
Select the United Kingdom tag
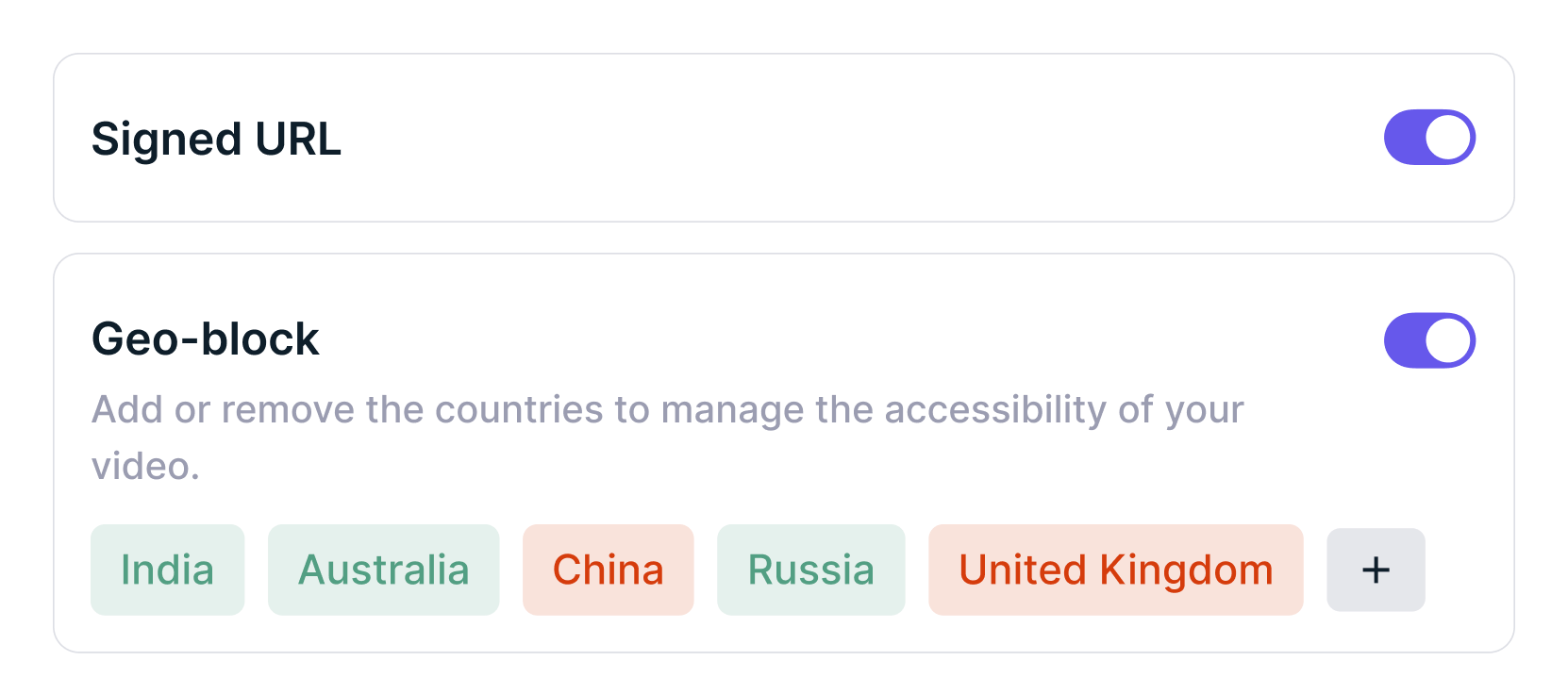1115,570
